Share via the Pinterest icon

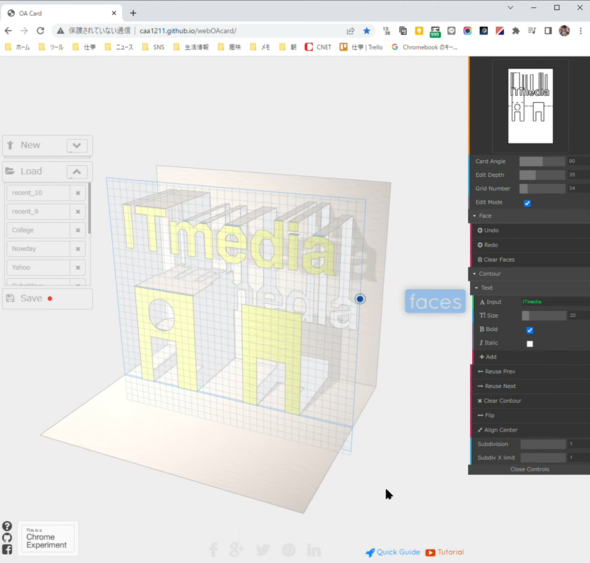tap(289, 550)
